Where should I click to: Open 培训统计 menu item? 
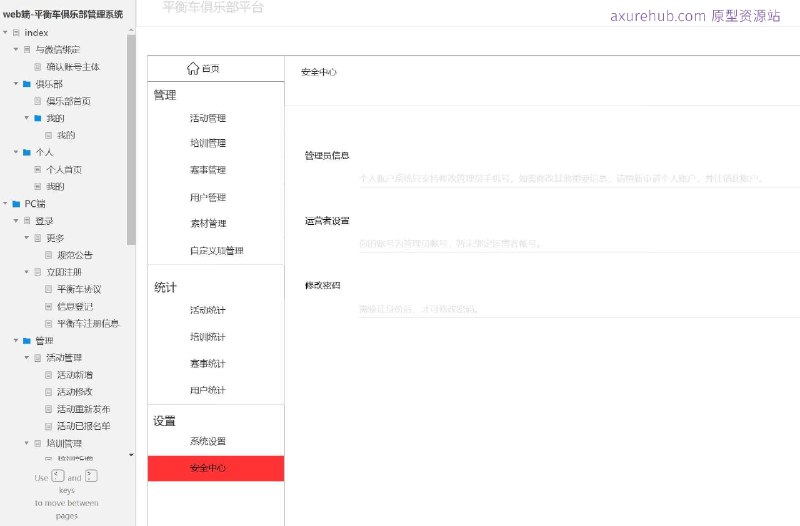point(208,337)
